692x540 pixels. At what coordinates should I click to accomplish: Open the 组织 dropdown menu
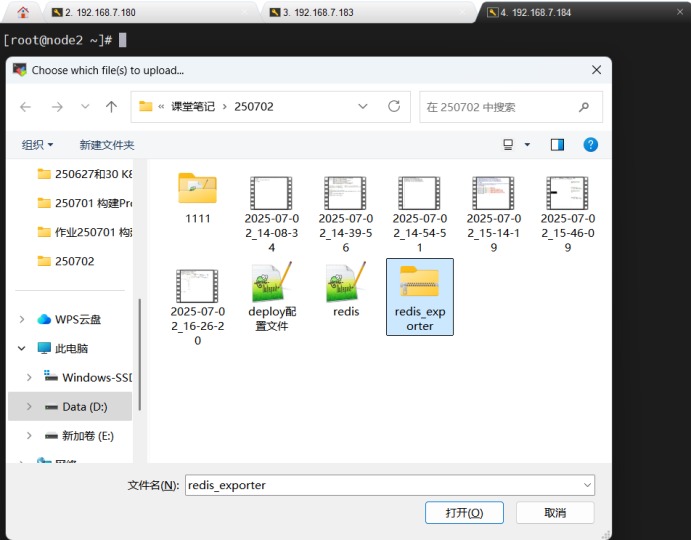tap(38, 145)
